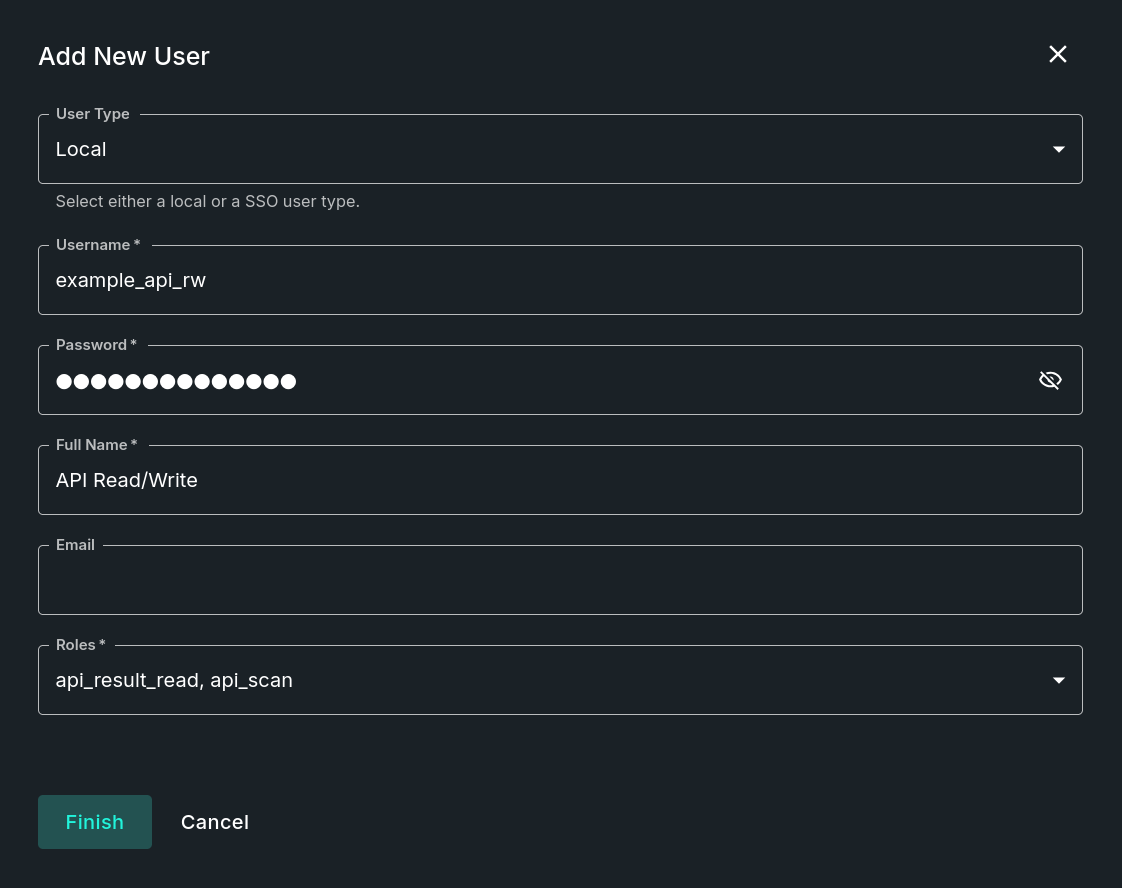1122x888 pixels.
Task: Click the Username label above the field
Action: 93,244
